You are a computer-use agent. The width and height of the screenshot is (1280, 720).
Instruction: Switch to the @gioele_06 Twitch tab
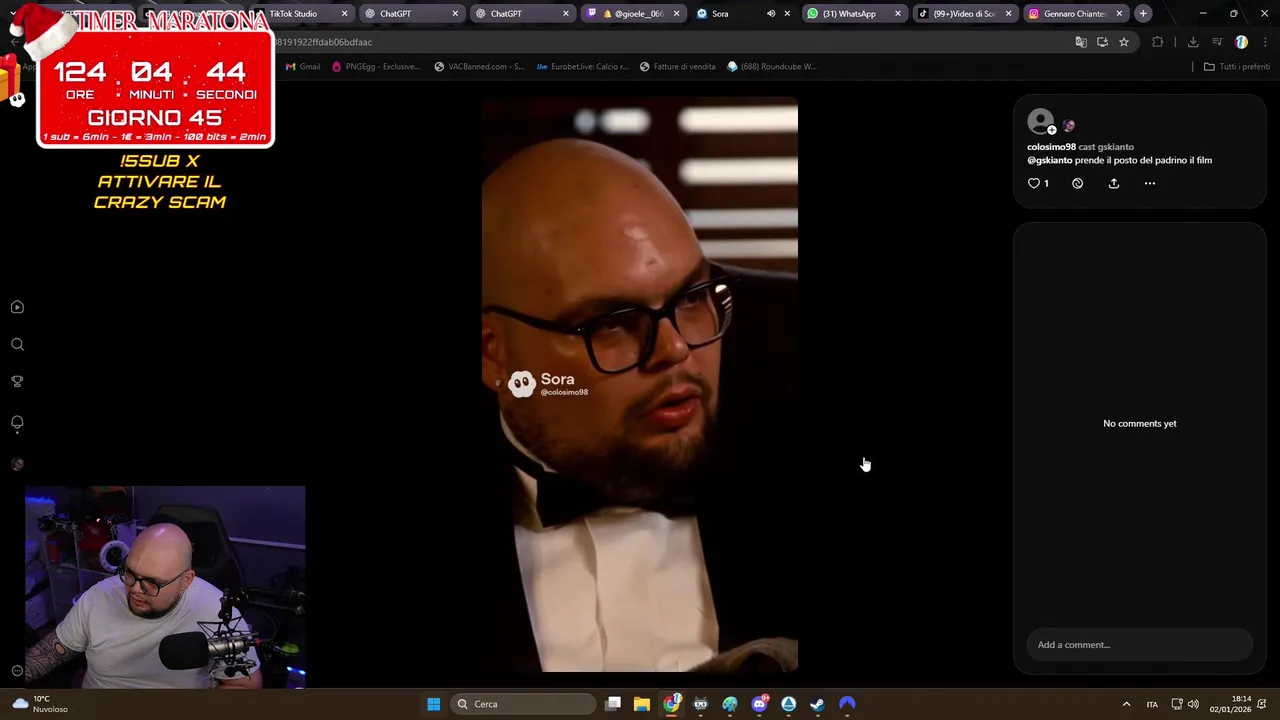click(632, 14)
